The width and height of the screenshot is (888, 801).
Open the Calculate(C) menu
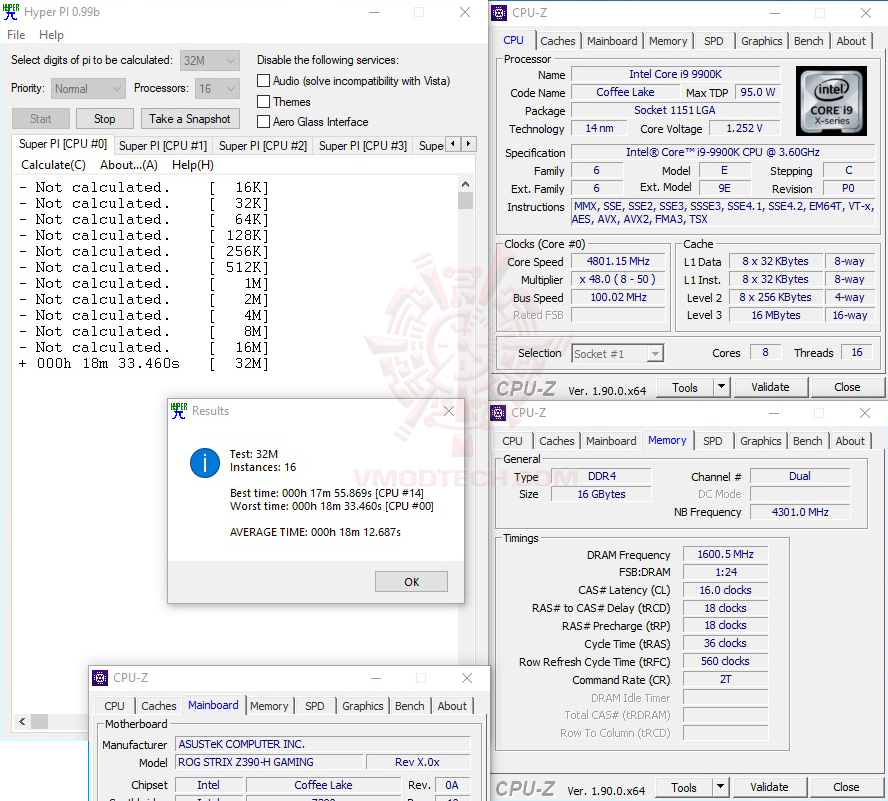pos(53,165)
